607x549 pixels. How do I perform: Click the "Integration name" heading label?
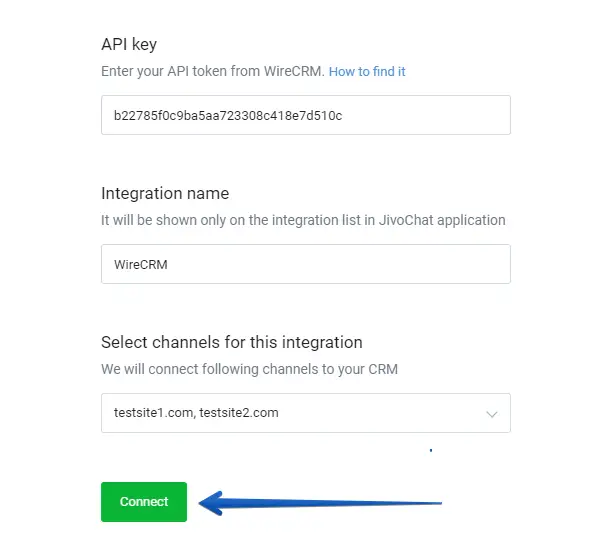pyautogui.click(x=165, y=193)
